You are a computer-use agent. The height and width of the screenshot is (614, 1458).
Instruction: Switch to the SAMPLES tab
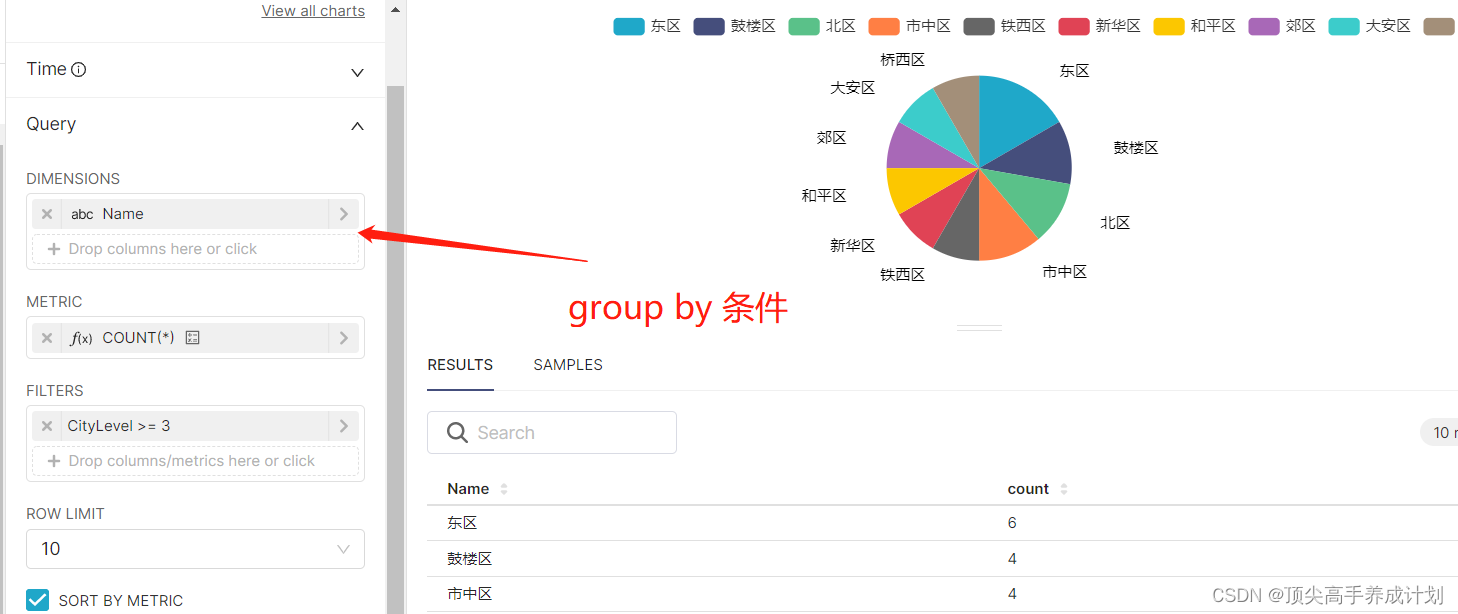(x=567, y=365)
